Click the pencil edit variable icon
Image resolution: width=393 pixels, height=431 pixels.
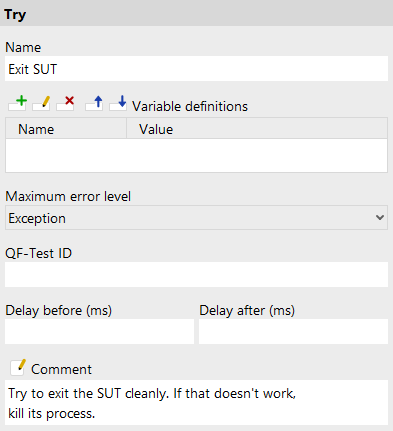(42, 103)
